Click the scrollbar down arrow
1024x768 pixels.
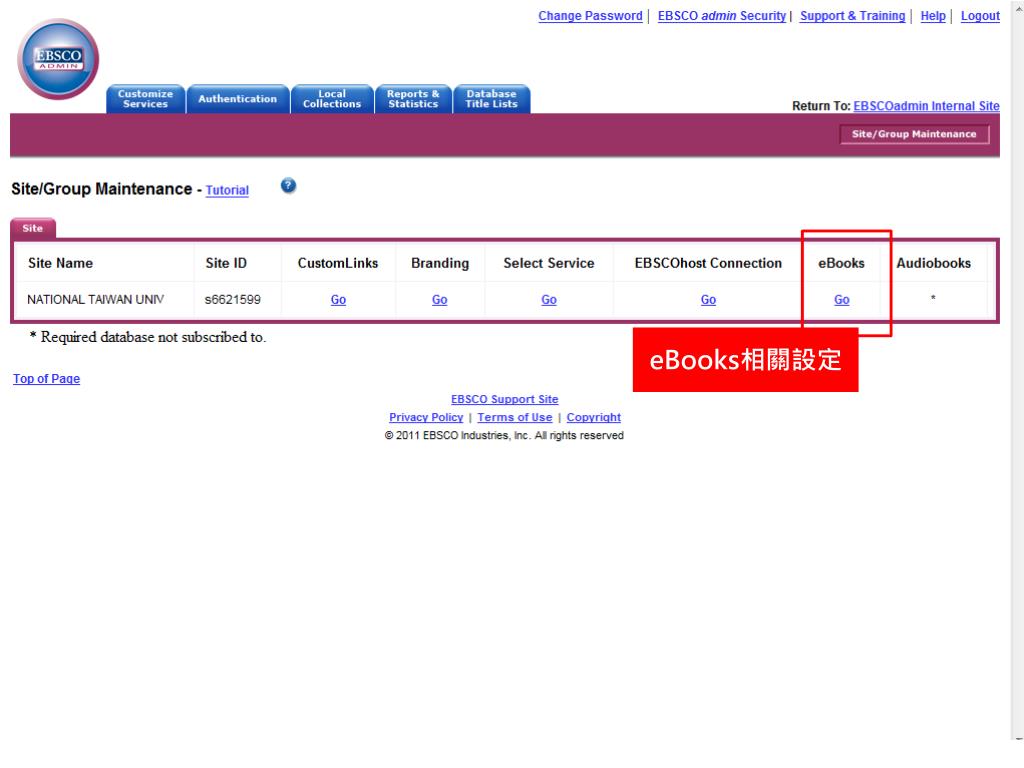[1018, 739]
